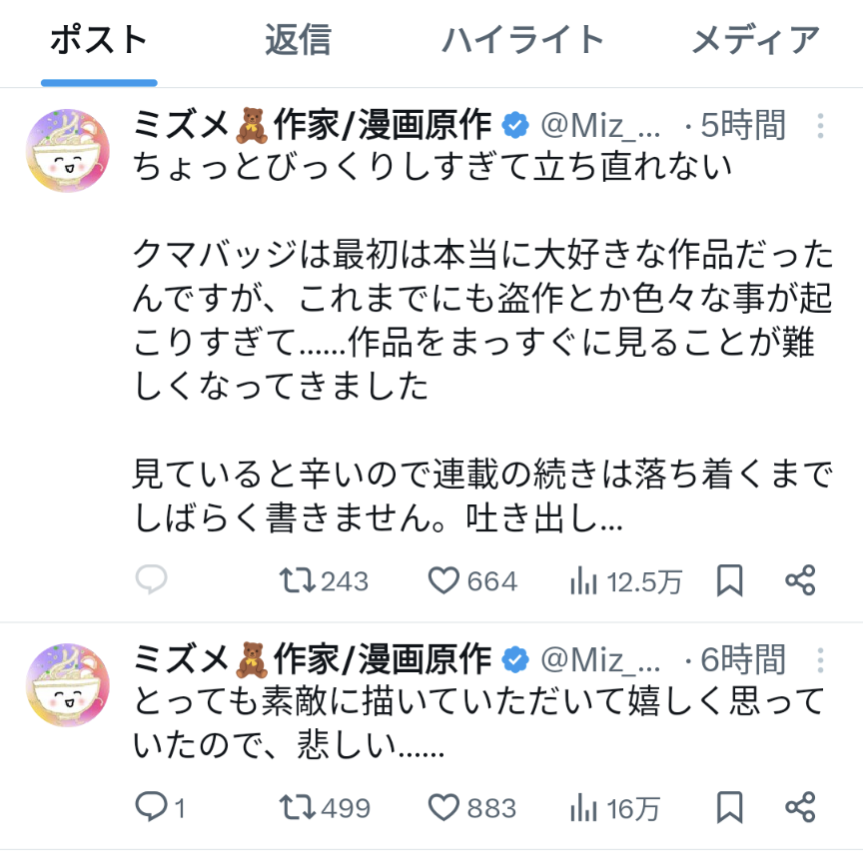Repost the post with 499 reposts
Screen dimensions: 863x860
pyautogui.click(x=297, y=807)
